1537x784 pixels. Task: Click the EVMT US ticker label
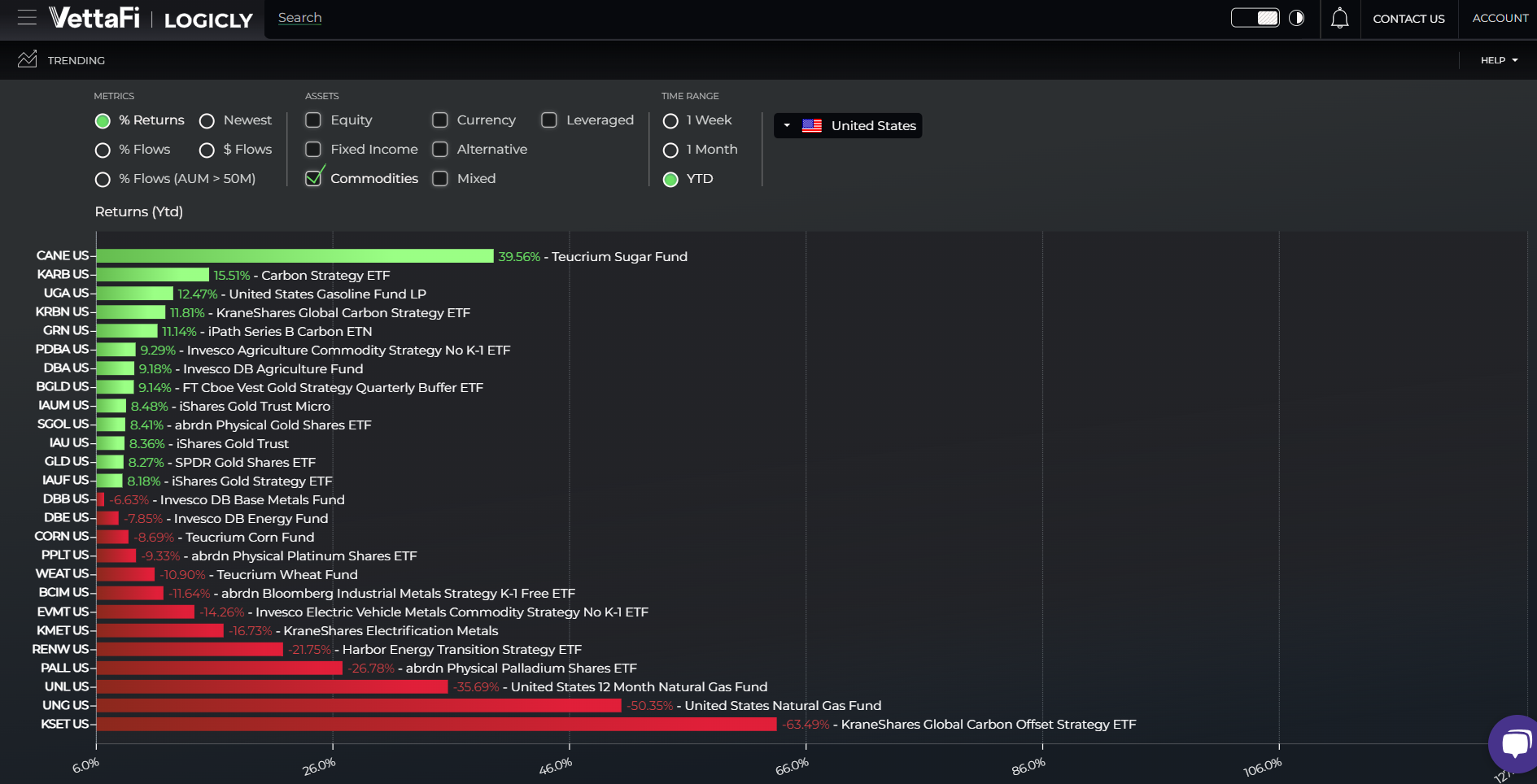[63, 612]
